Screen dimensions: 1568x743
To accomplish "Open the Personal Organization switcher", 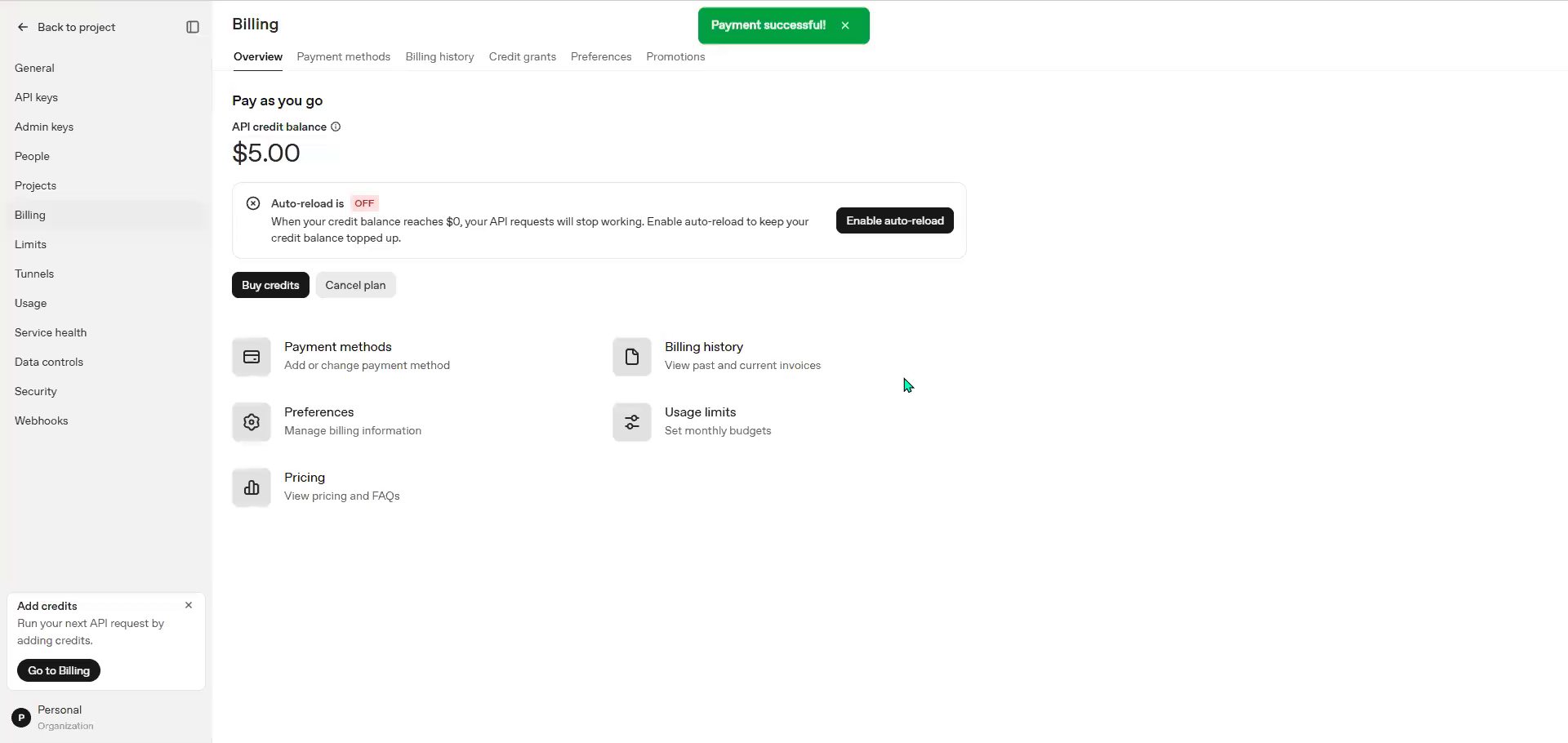I will click(x=54, y=718).
